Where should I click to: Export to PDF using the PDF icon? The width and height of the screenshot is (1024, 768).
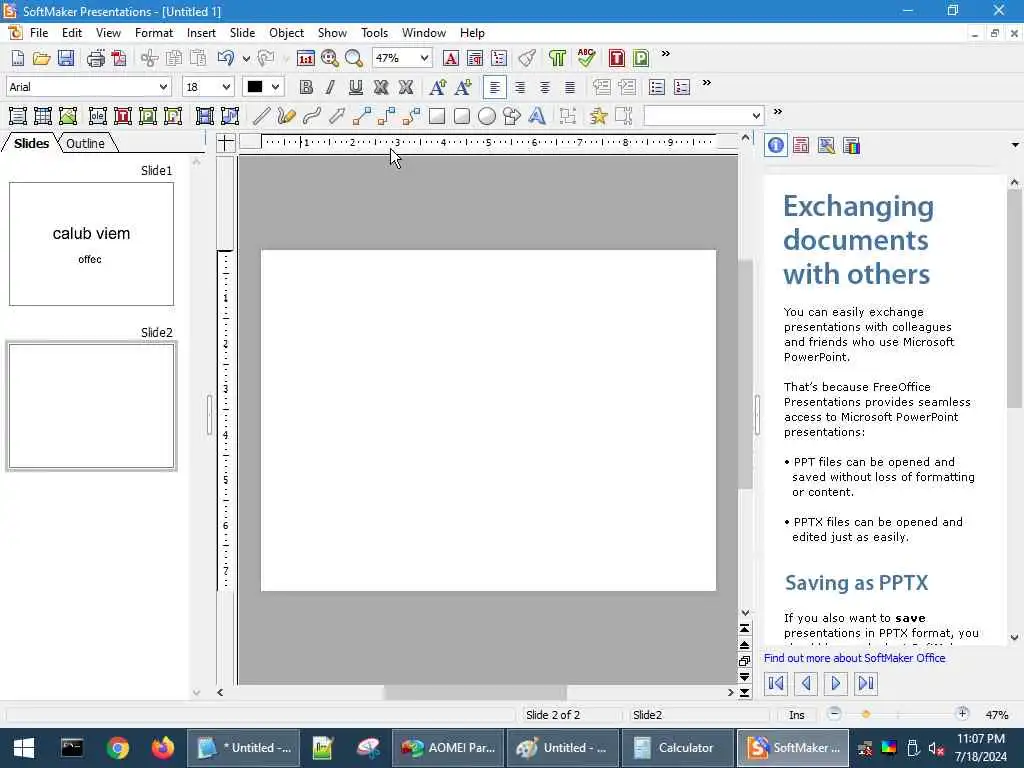(x=120, y=58)
